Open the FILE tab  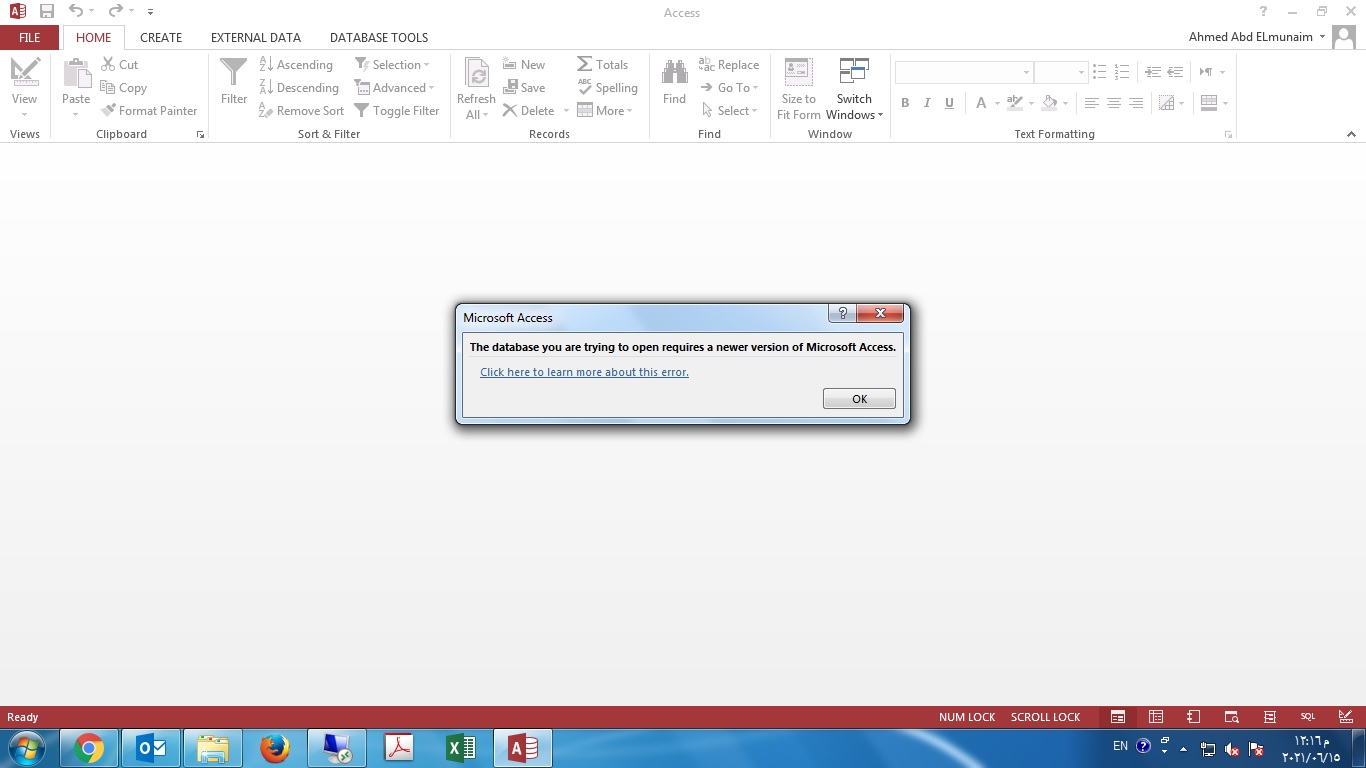(30, 37)
